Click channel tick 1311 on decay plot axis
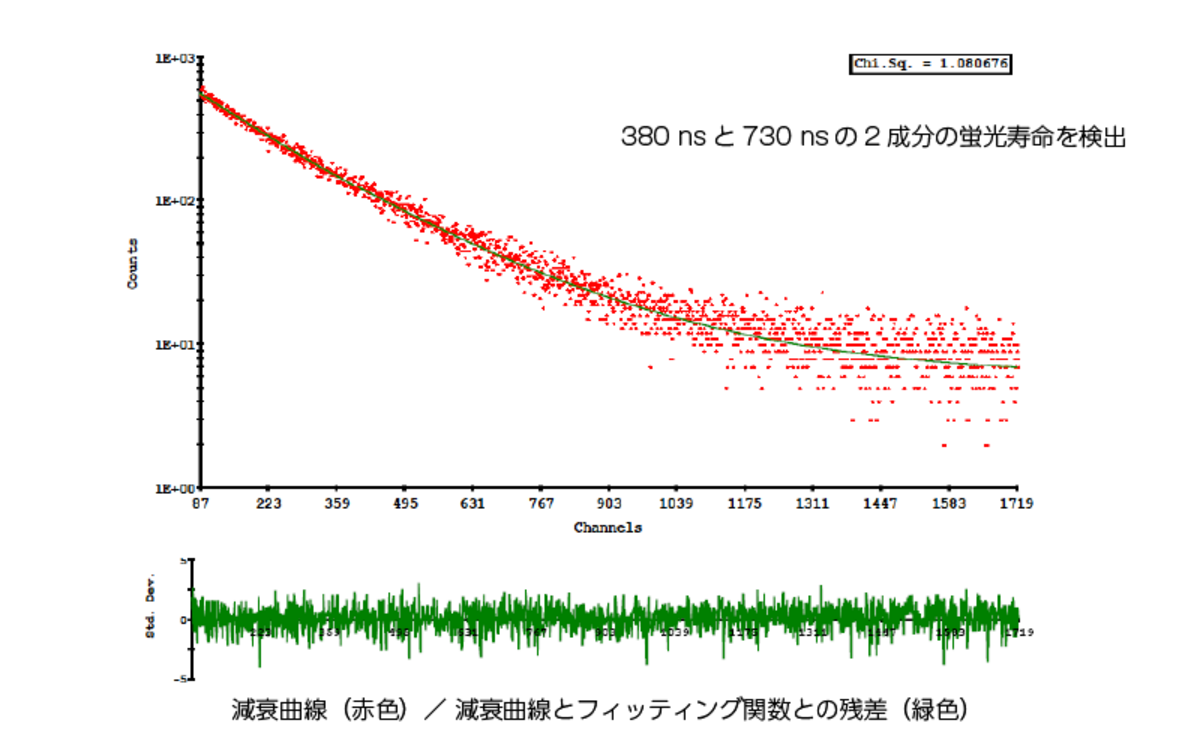 point(813,504)
